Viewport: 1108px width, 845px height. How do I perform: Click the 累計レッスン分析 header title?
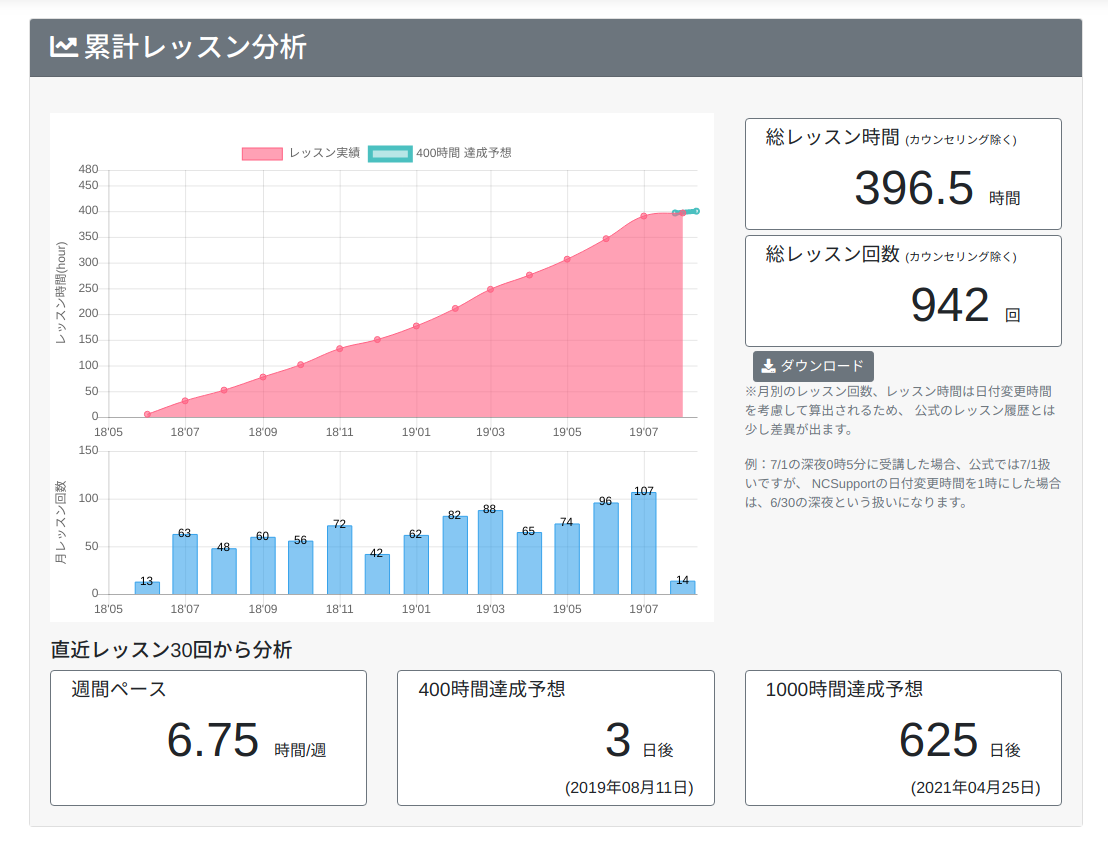click(x=195, y=47)
